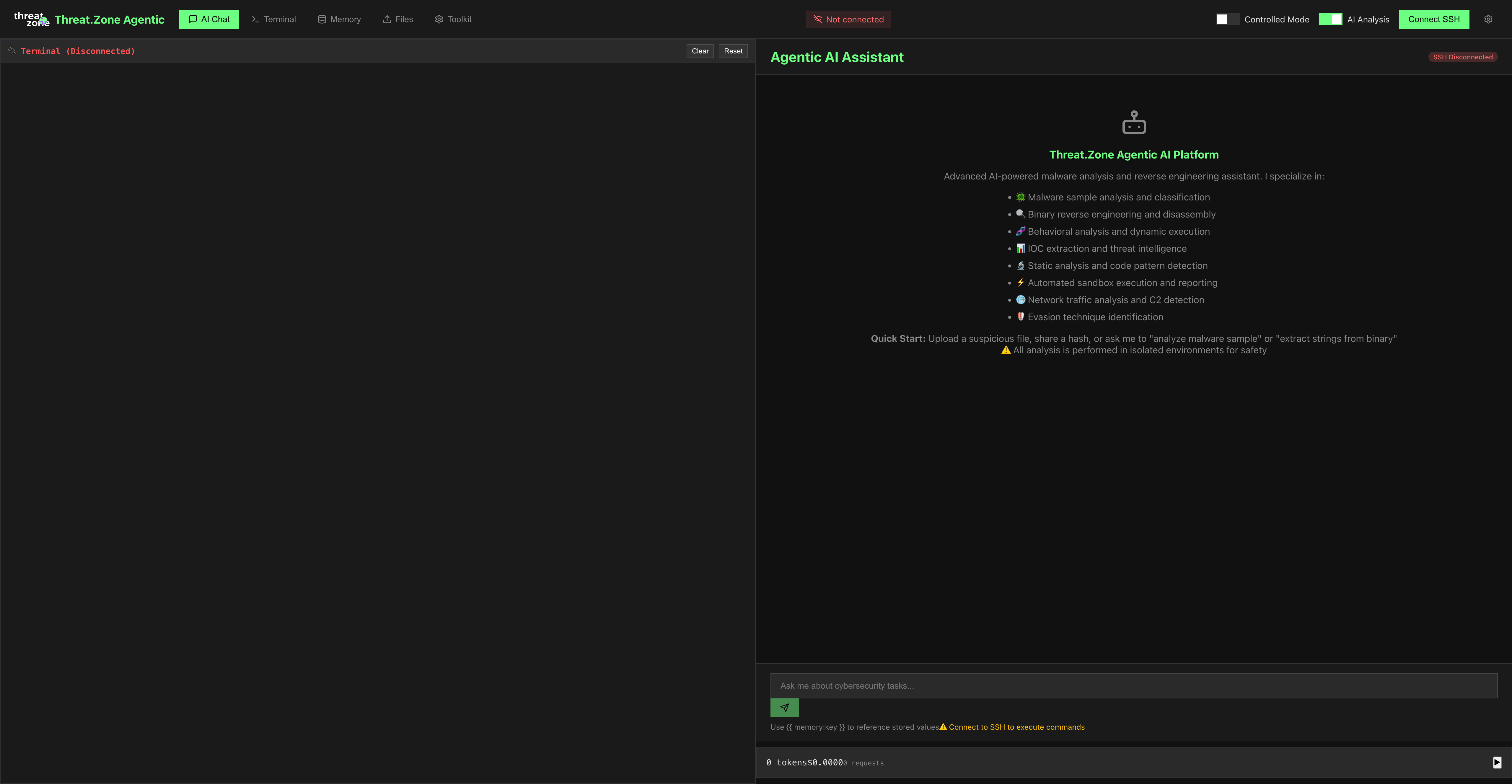Switch to the Terminal view
This screenshot has height=784, width=1512.
tap(273, 19)
